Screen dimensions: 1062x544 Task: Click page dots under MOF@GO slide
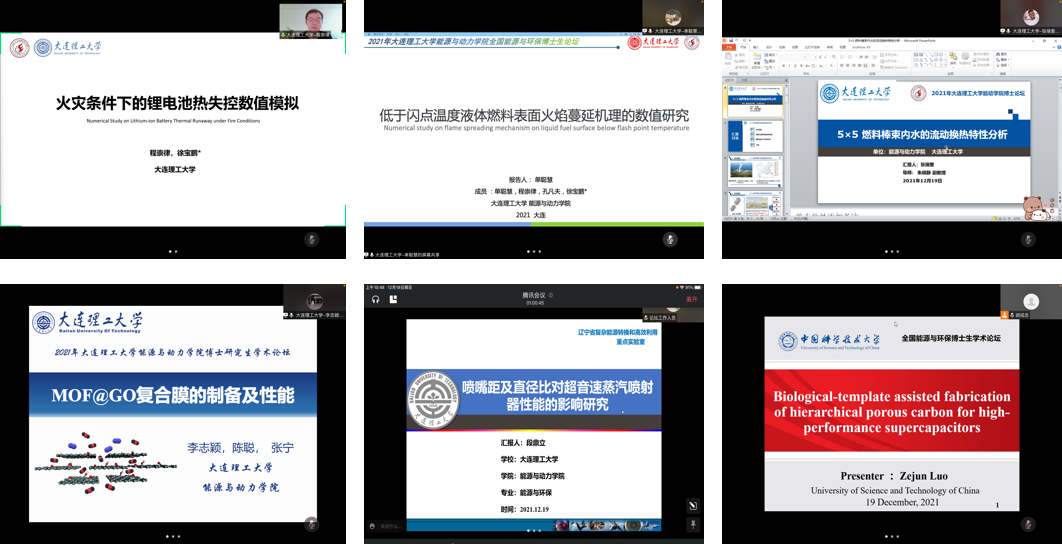point(173,537)
